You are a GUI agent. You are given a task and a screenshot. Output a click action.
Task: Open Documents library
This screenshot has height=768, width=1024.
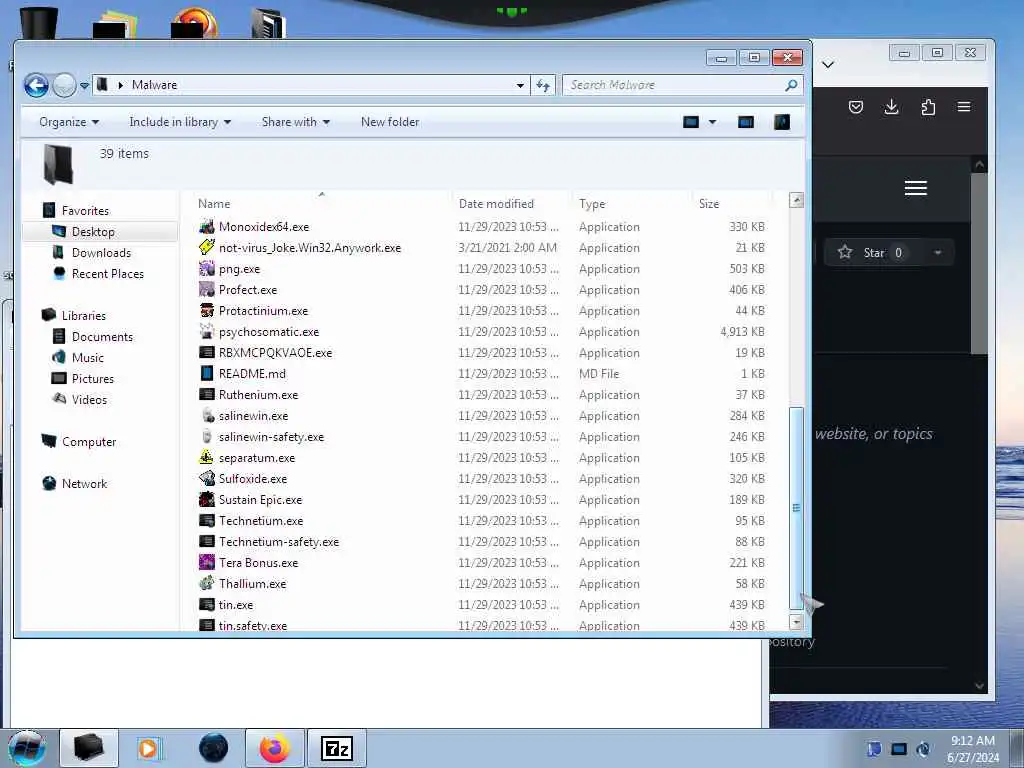click(x=102, y=337)
